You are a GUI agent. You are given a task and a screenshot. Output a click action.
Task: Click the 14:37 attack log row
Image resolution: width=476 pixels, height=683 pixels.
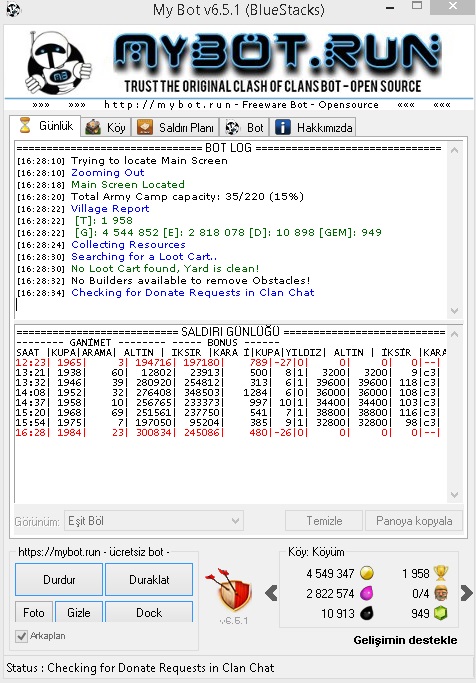pyautogui.click(x=228, y=402)
